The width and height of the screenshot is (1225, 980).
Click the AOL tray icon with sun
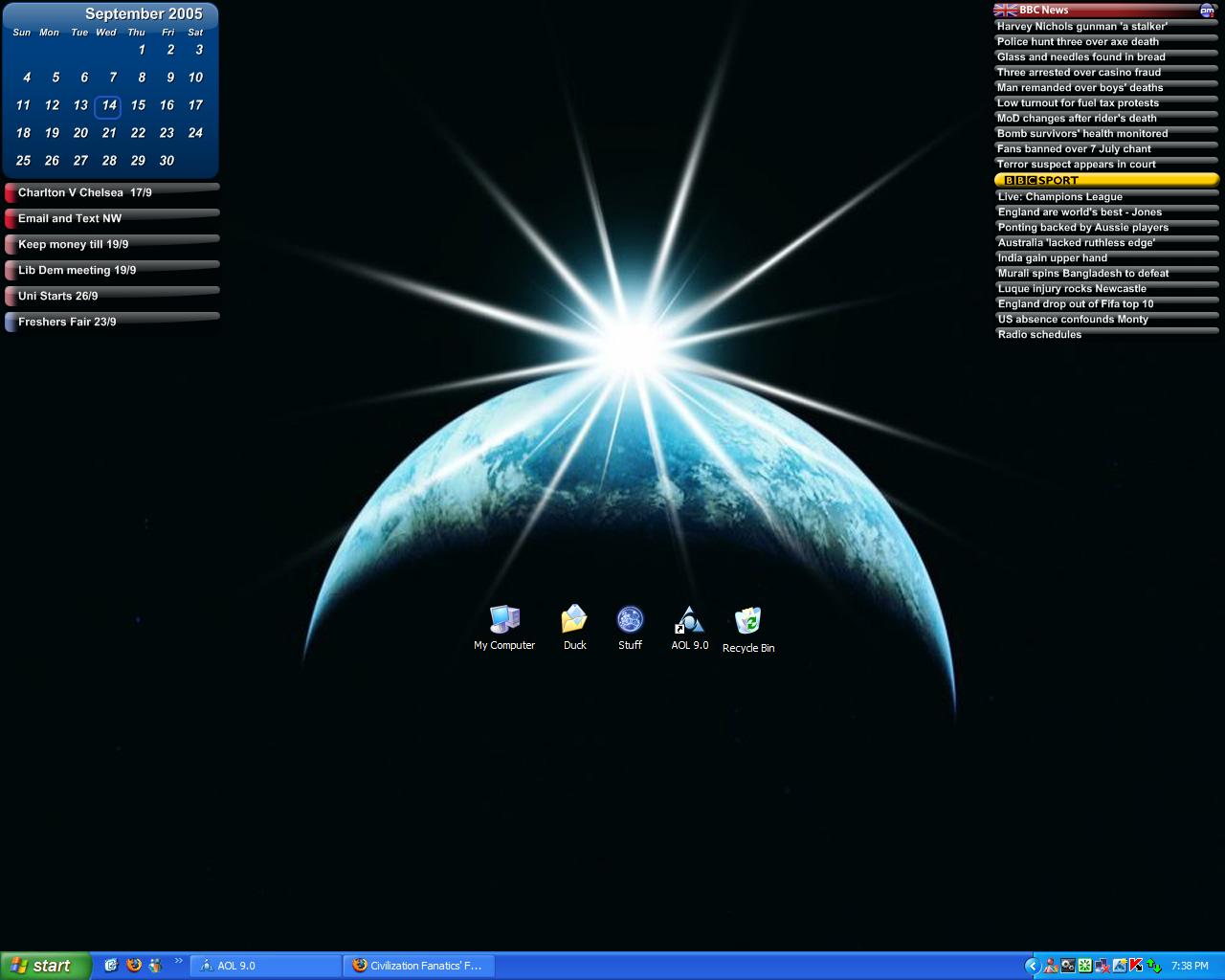(x=1120, y=966)
